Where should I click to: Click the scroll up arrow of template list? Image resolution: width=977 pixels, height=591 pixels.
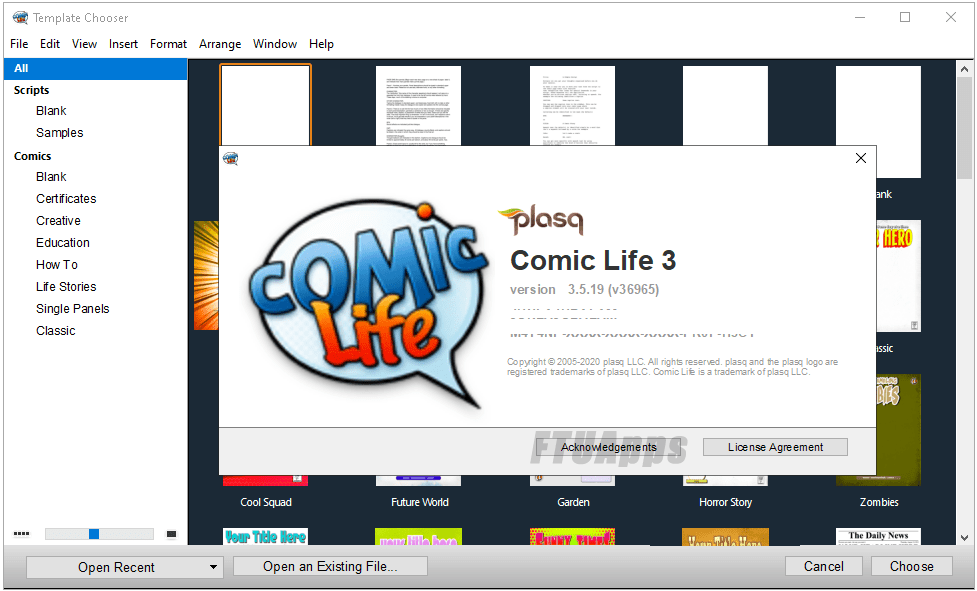[x=965, y=69]
